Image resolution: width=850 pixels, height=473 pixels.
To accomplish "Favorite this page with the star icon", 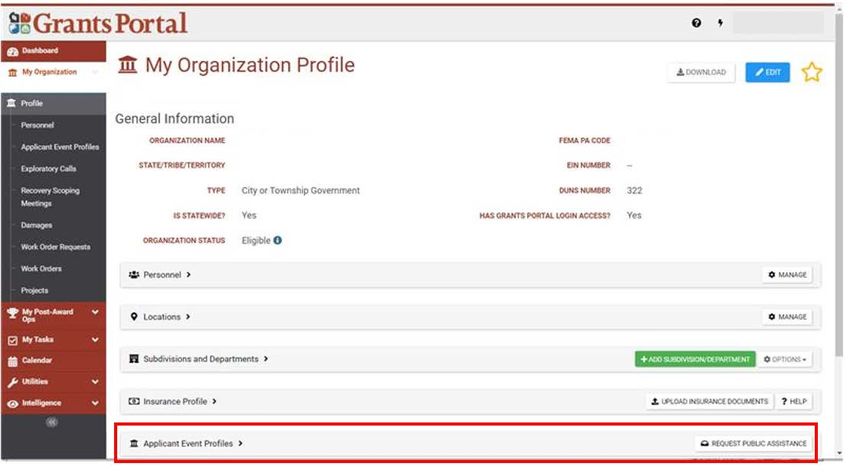I will (812, 72).
